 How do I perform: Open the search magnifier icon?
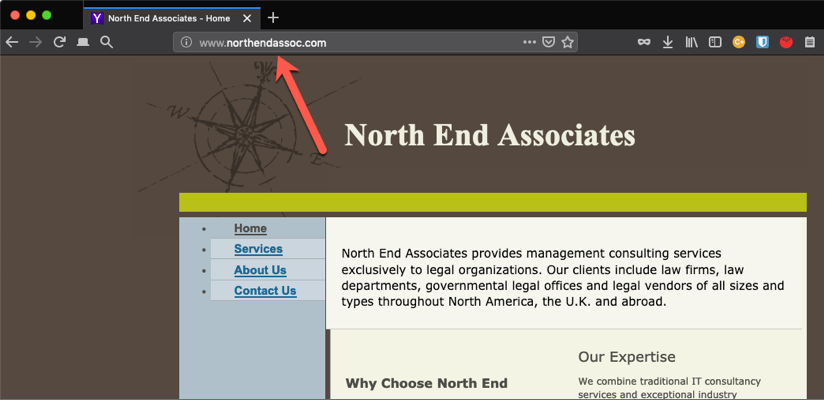107,43
